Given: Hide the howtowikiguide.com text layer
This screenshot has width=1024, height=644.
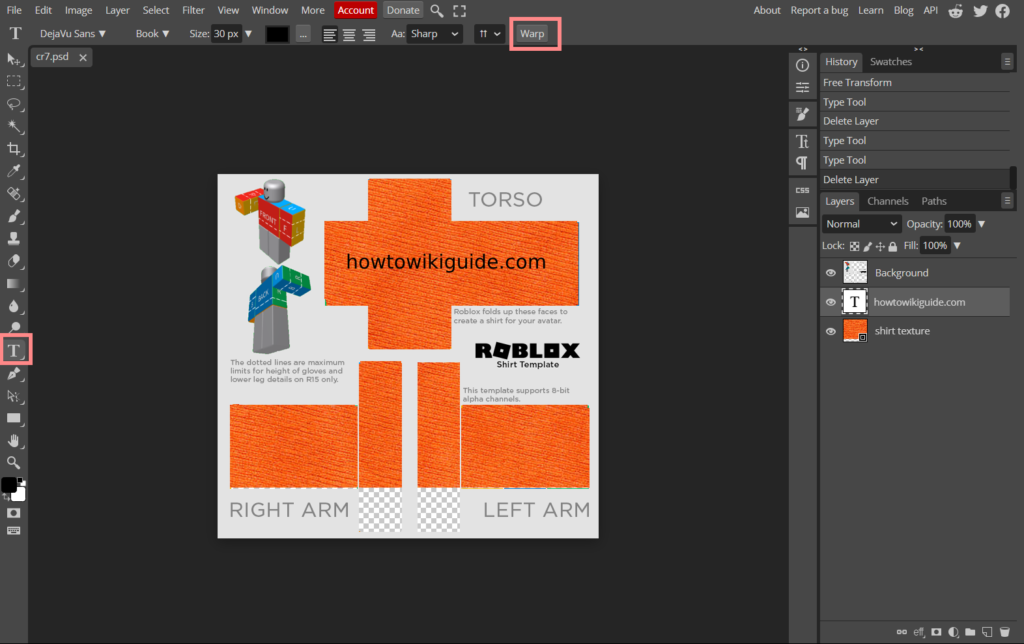Looking at the screenshot, I should [831, 302].
